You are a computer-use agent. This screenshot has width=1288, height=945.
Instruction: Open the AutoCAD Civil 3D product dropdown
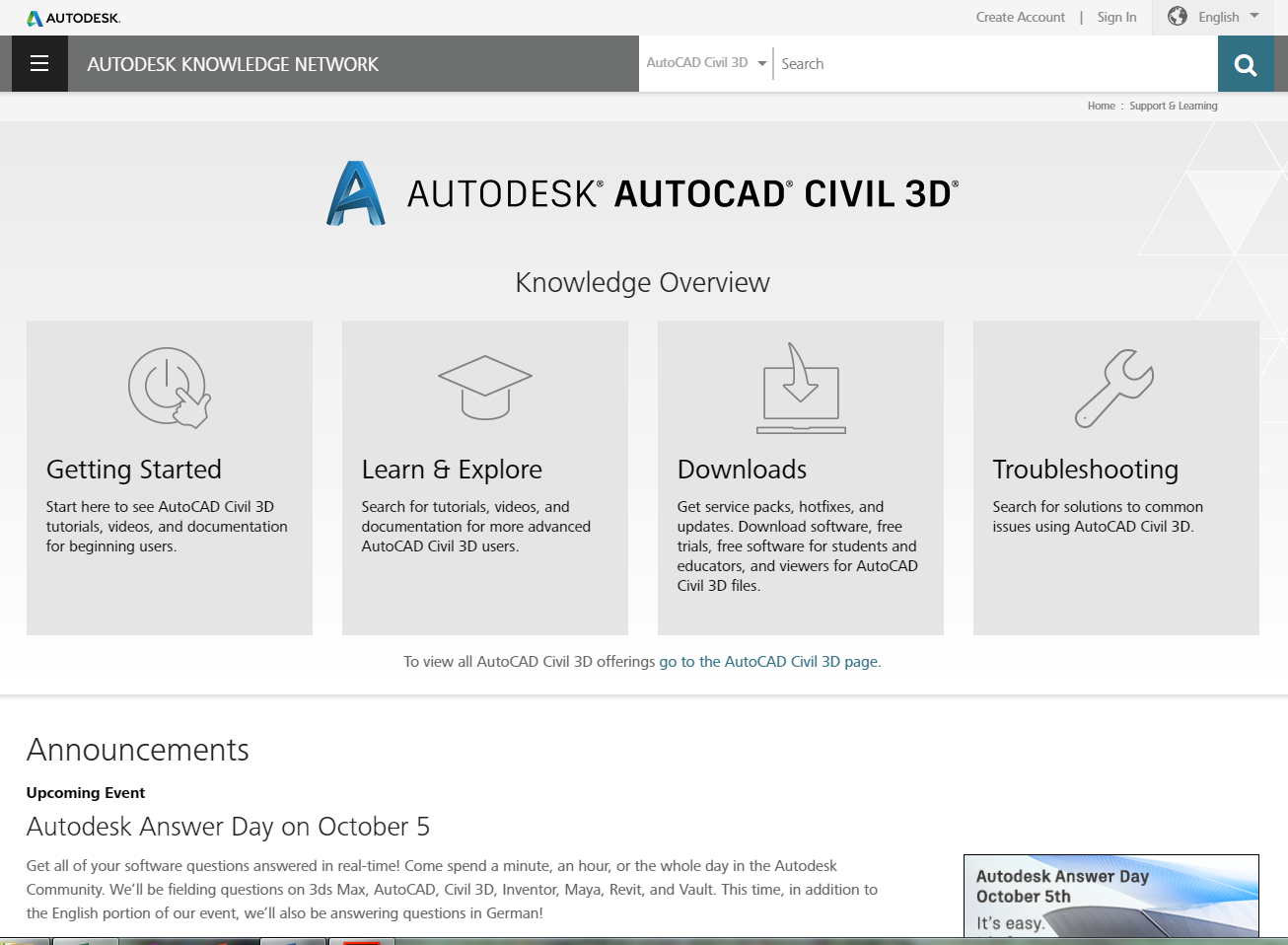(x=706, y=63)
